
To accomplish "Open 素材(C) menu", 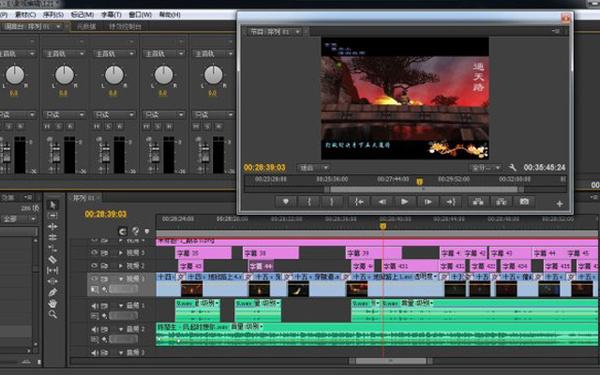I will pyautogui.click(x=25, y=15).
